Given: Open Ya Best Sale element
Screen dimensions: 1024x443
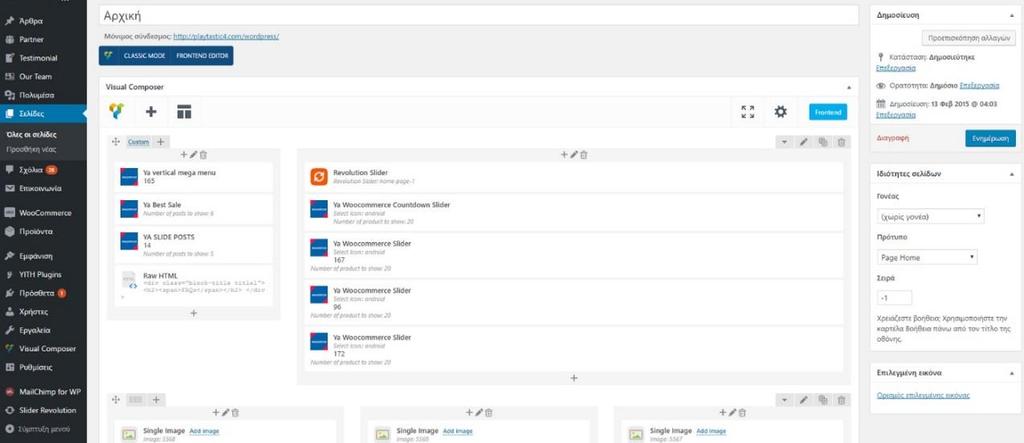Looking at the screenshot, I should point(193,208).
